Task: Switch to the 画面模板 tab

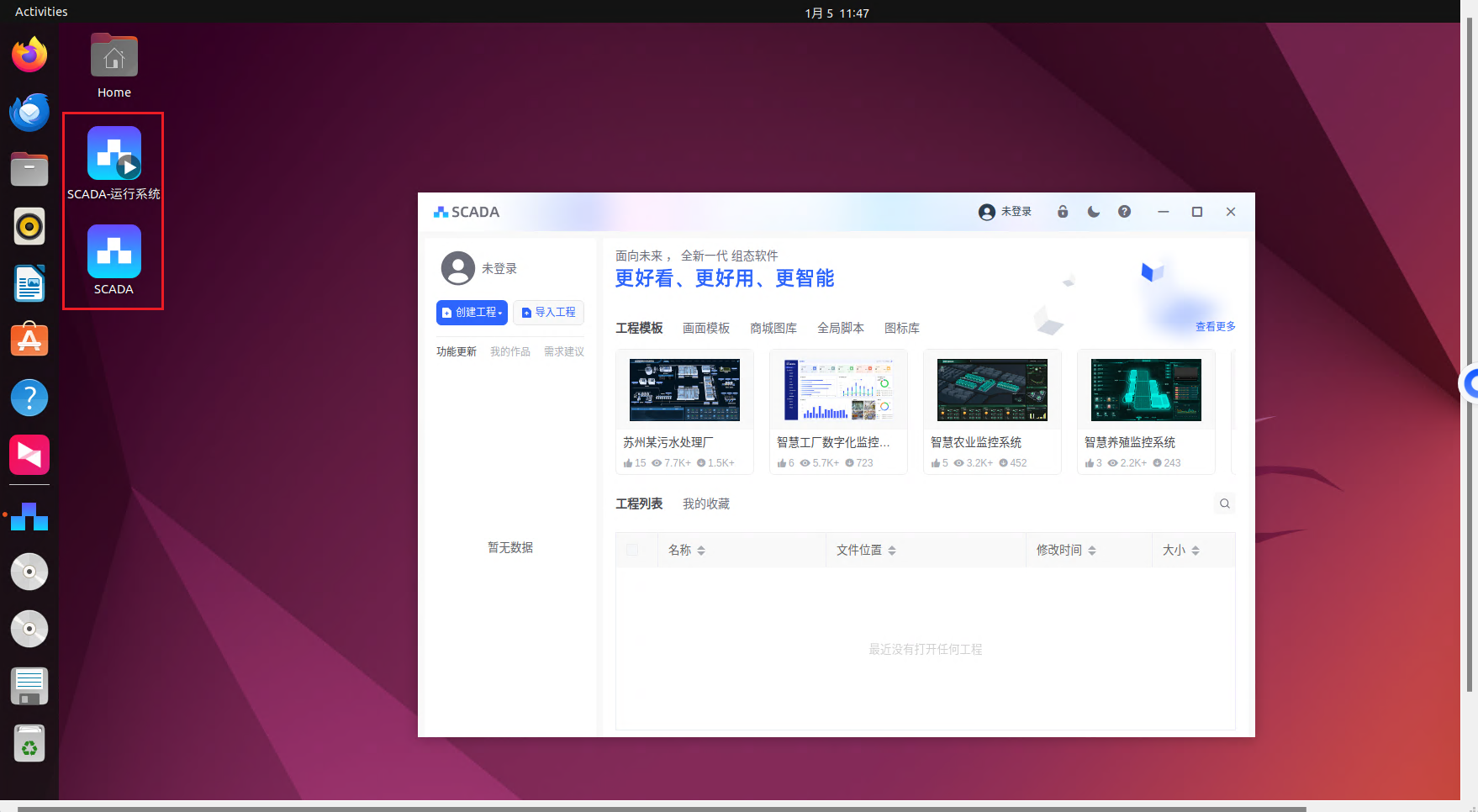Action: click(705, 328)
